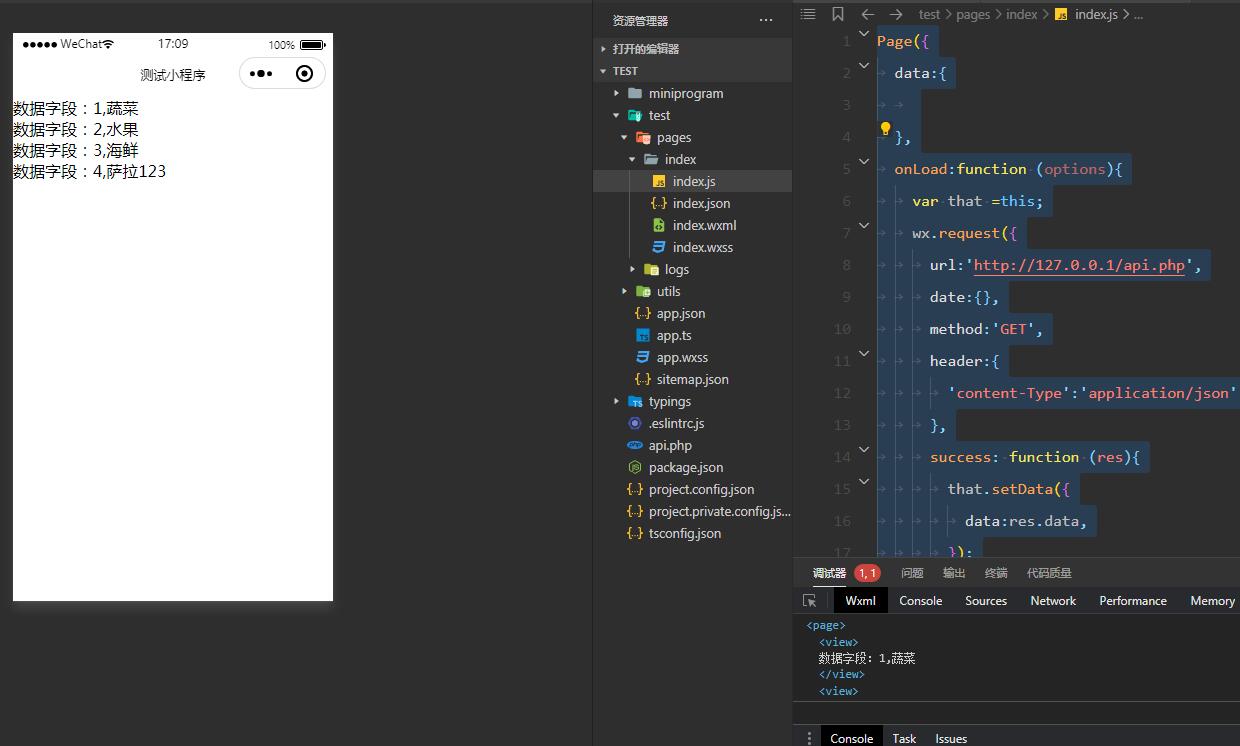1240x746 pixels.
Task: Select the Sources devtools tab
Action: pos(986,601)
